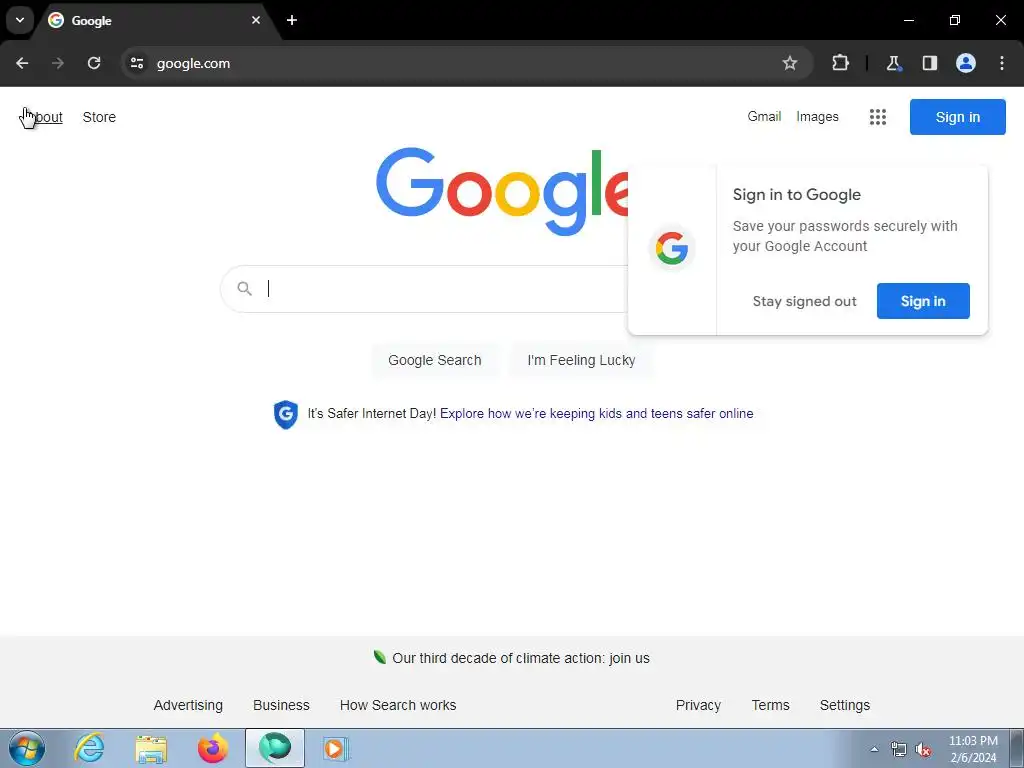Reload the page with refresh icon

point(94,63)
